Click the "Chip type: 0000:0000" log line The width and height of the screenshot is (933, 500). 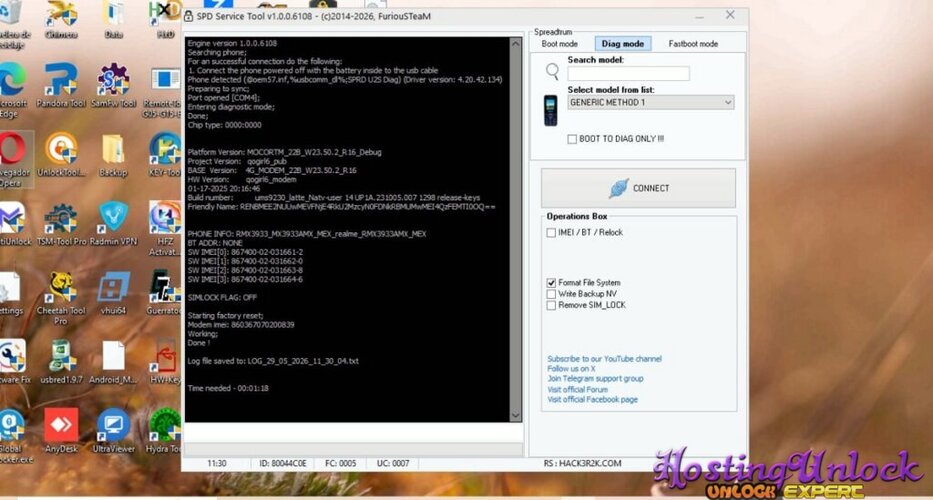pyautogui.click(x=224, y=126)
